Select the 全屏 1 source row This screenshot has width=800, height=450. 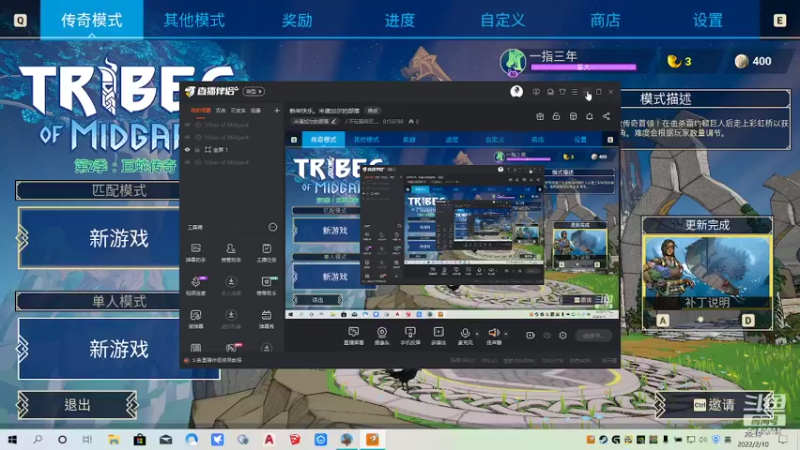pyautogui.click(x=232, y=149)
